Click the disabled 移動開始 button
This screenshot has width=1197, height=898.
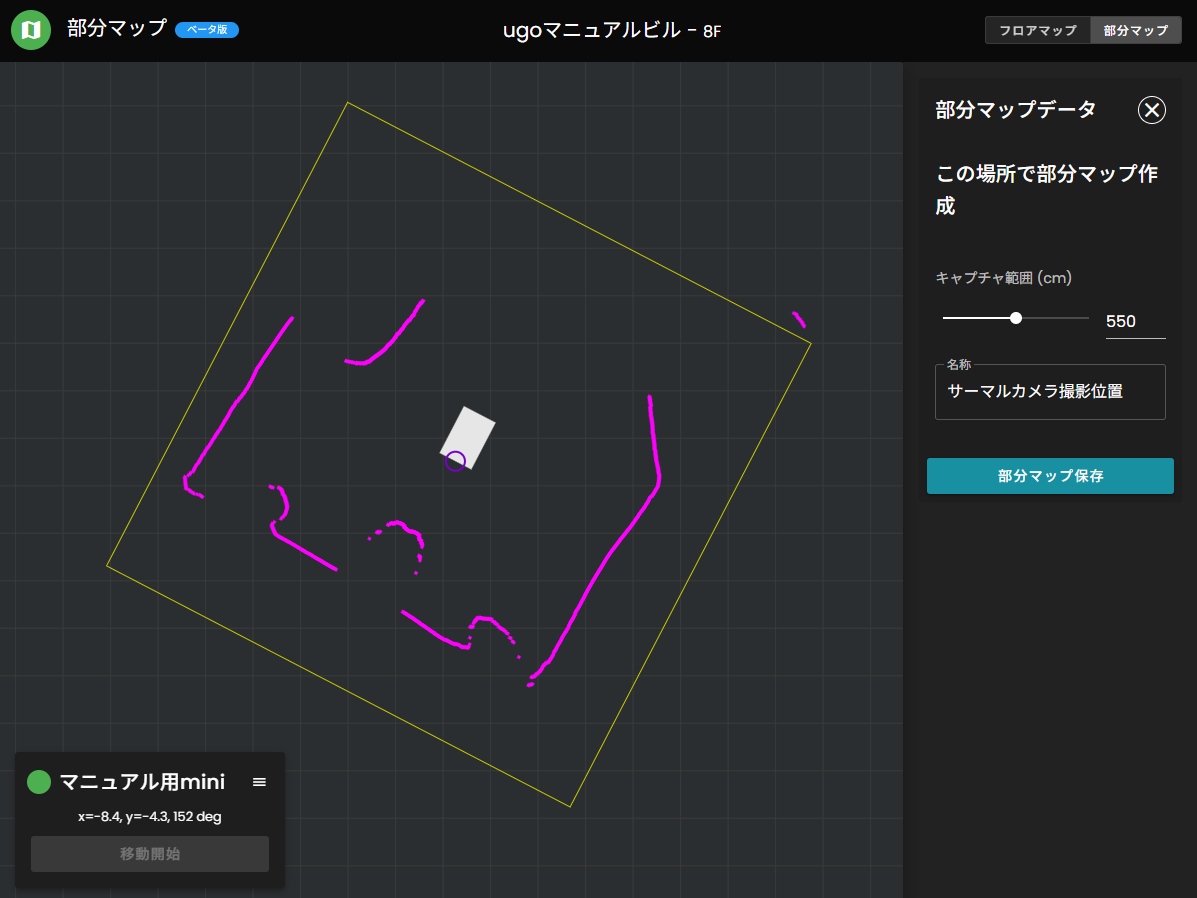(x=150, y=854)
